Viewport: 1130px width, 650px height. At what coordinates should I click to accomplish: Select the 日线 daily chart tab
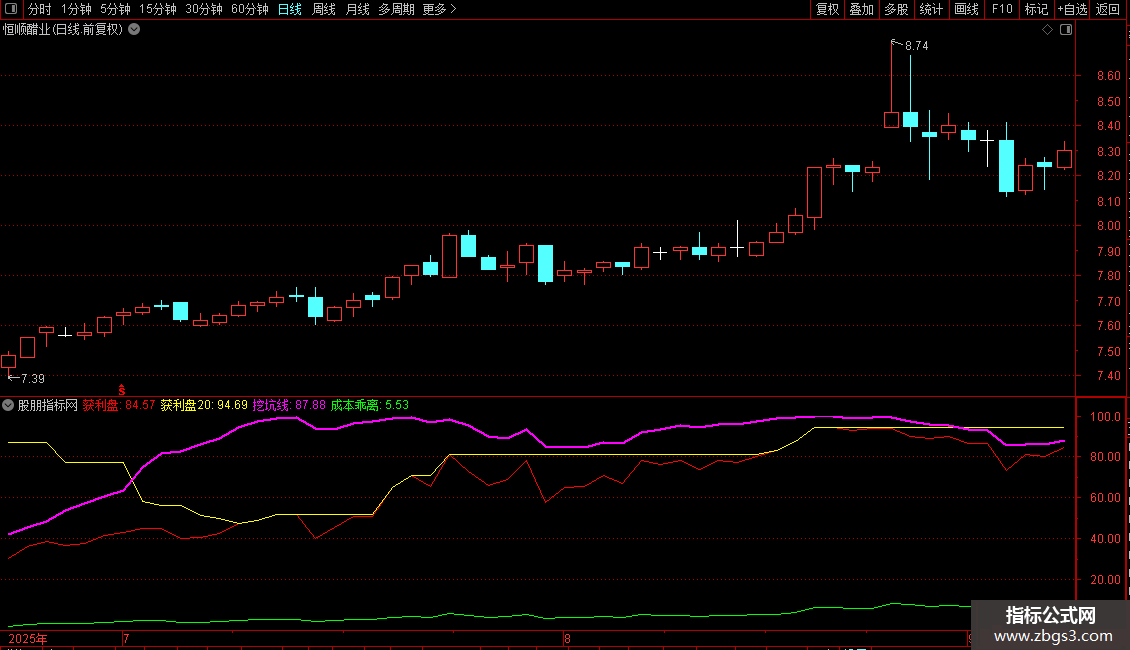pos(290,9)
